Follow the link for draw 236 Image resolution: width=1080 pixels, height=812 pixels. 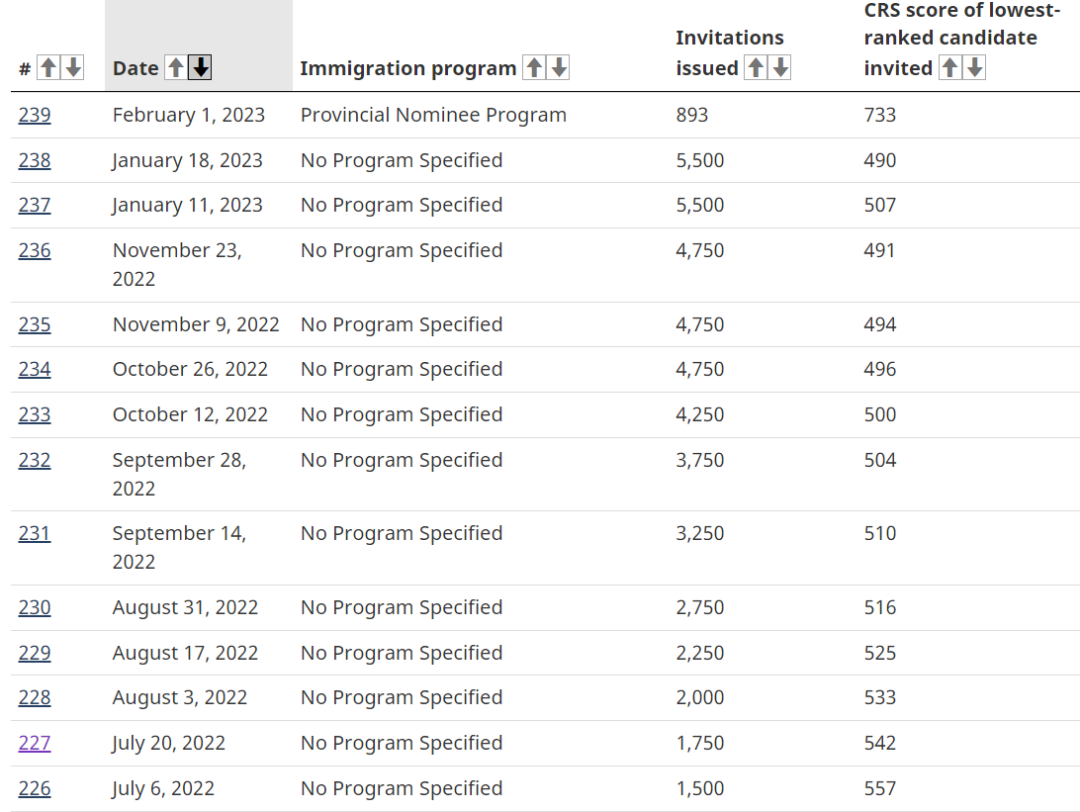point(34,250)
